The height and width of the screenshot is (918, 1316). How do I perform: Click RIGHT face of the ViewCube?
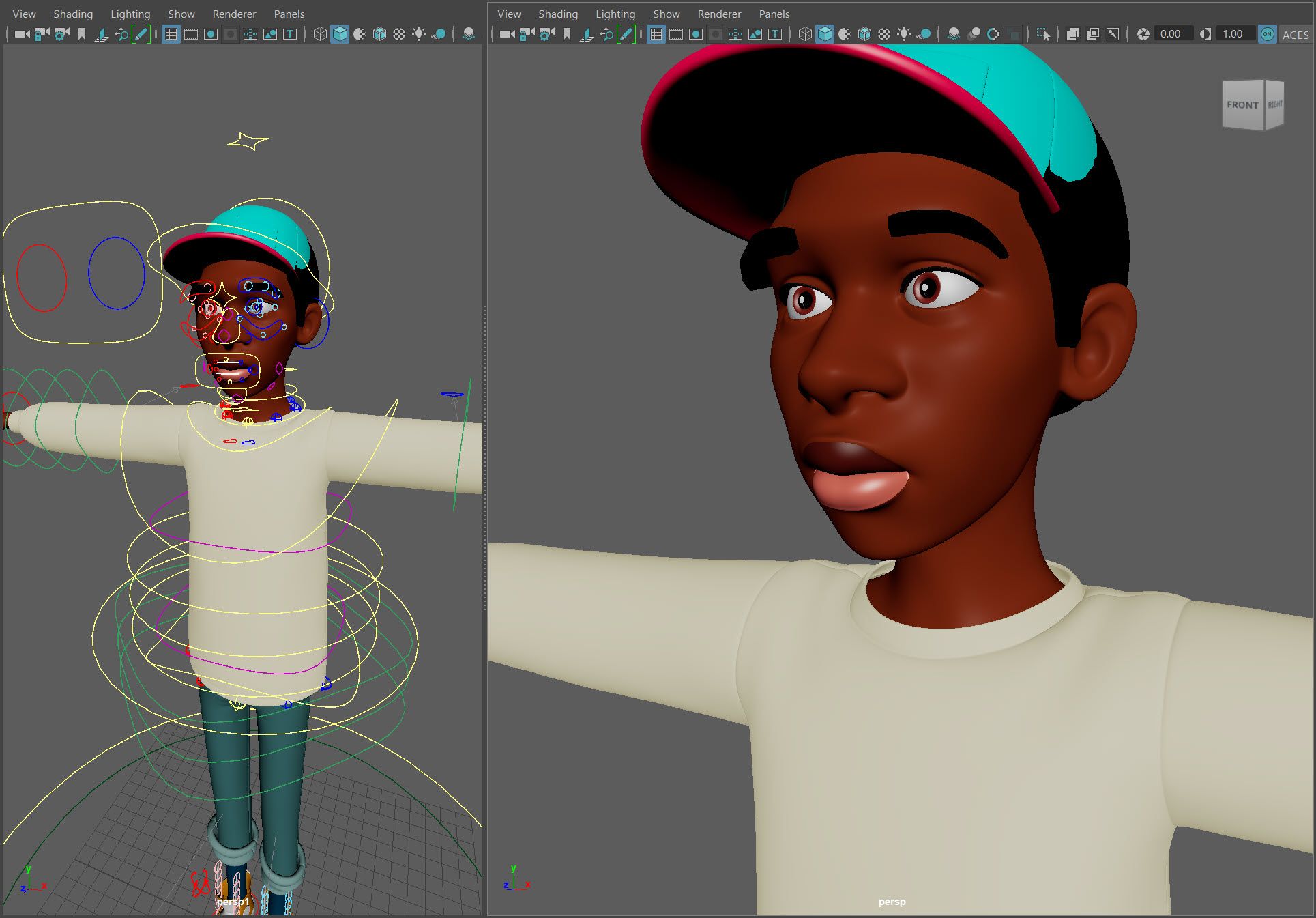click(1275, 104)
